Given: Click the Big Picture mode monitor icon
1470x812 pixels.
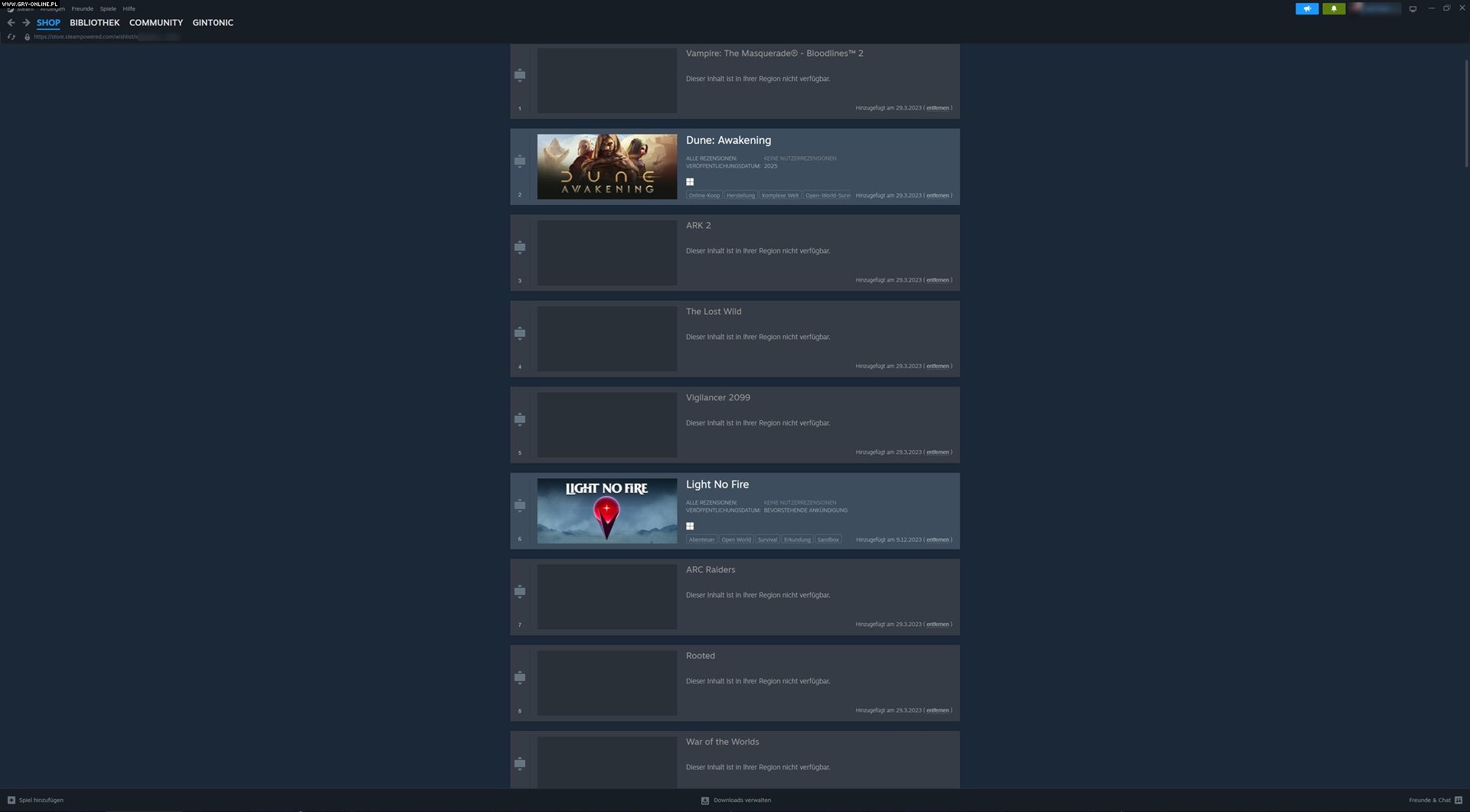Looking at the screenshot, I should [x=1413, y=8].
